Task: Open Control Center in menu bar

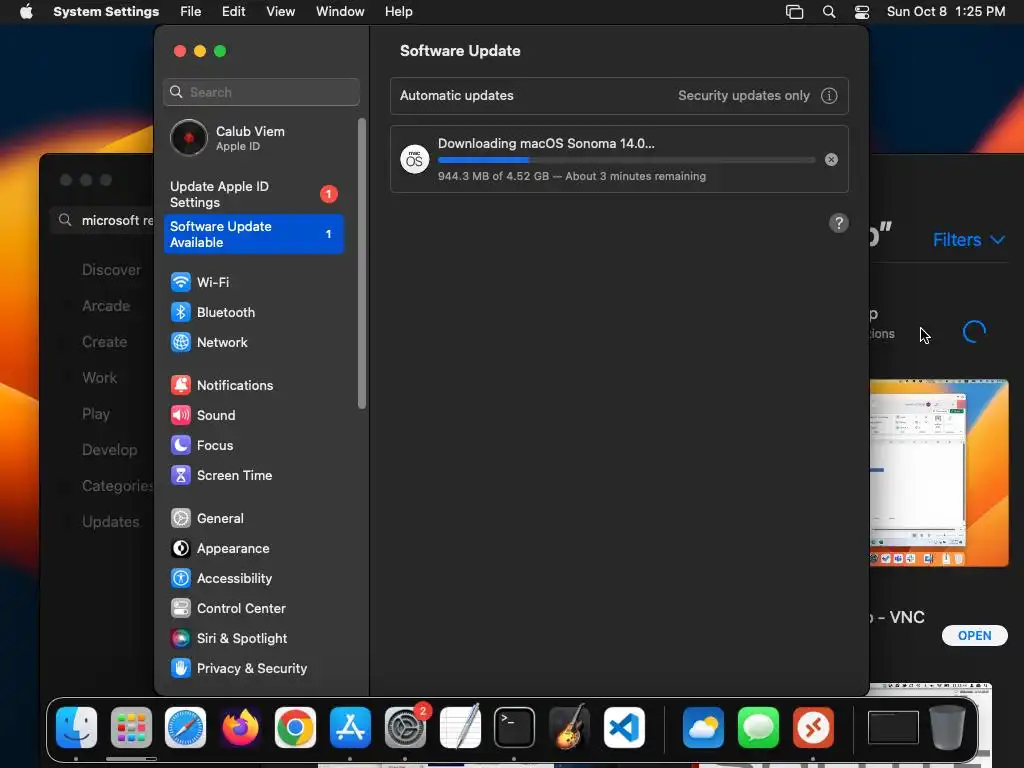Action: (862, 12)
